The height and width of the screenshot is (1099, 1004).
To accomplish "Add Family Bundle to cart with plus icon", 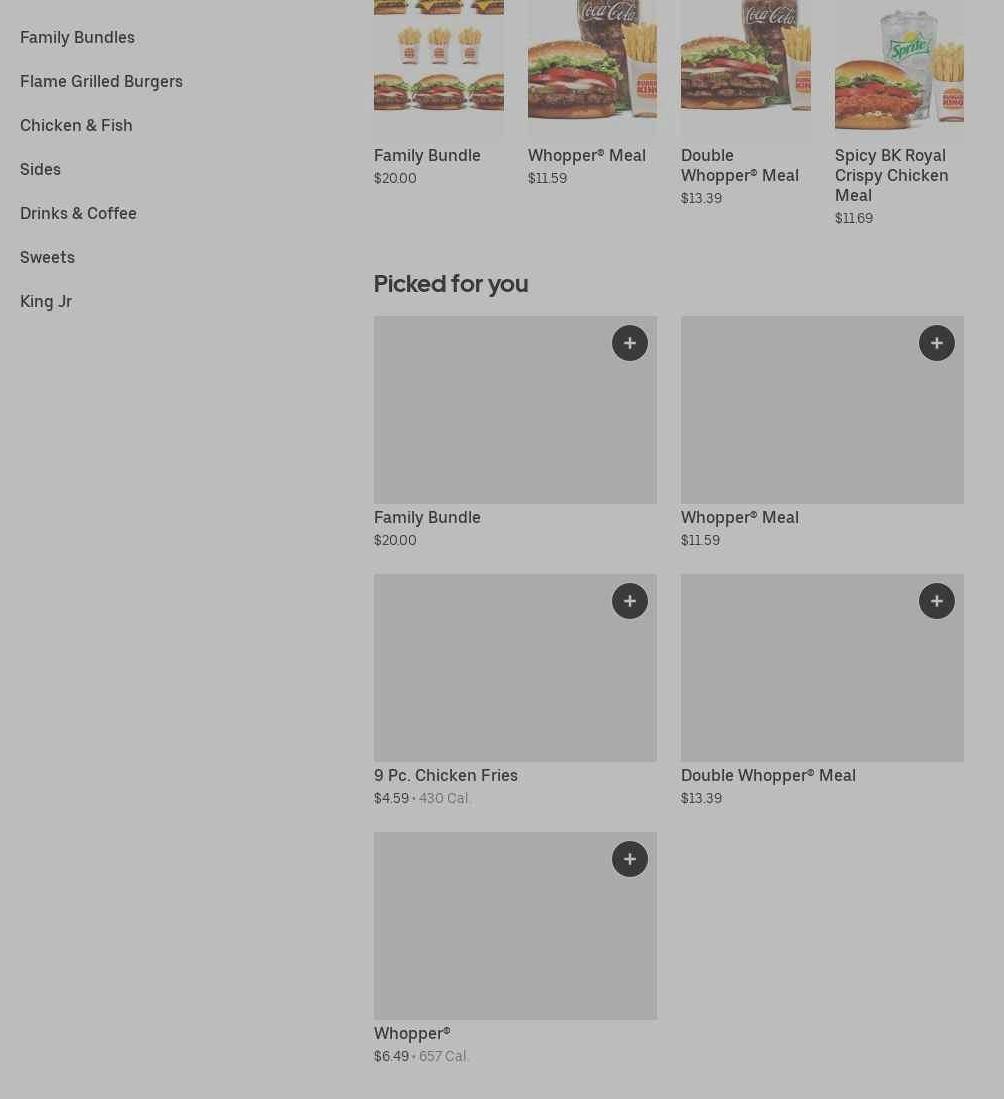I will [629, 343].
